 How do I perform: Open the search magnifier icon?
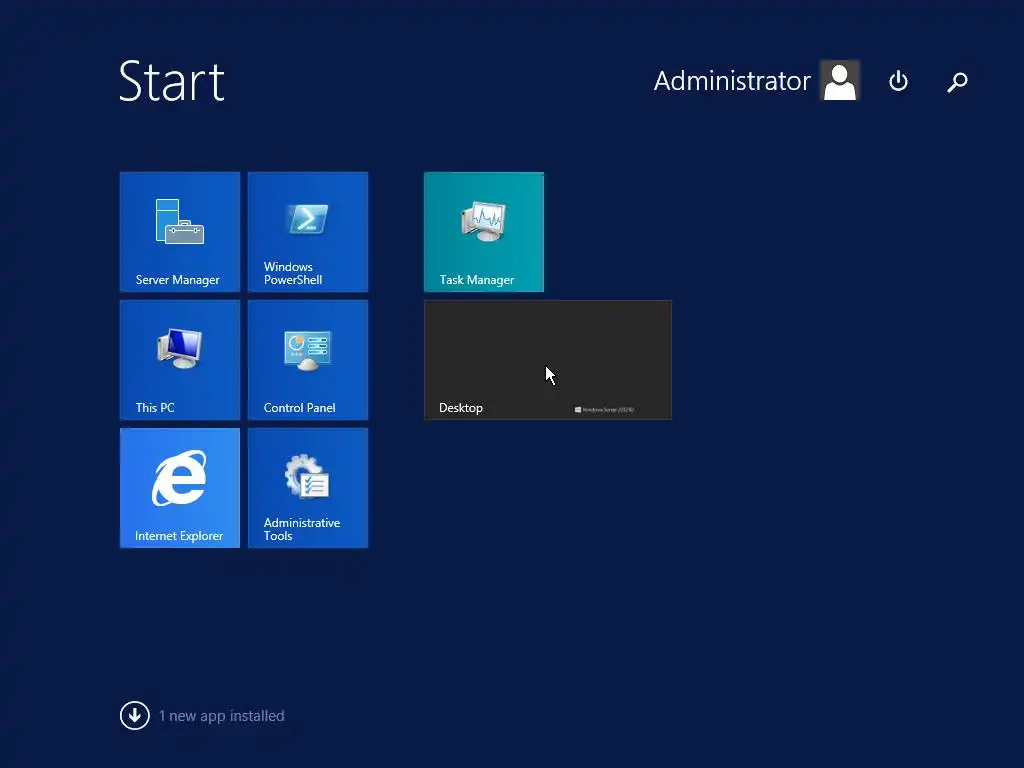click(957, 82)
